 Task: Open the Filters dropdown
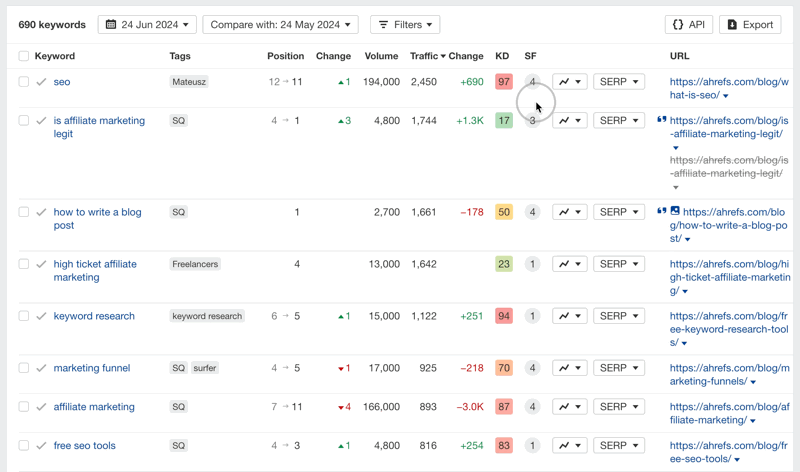point(405,24)
